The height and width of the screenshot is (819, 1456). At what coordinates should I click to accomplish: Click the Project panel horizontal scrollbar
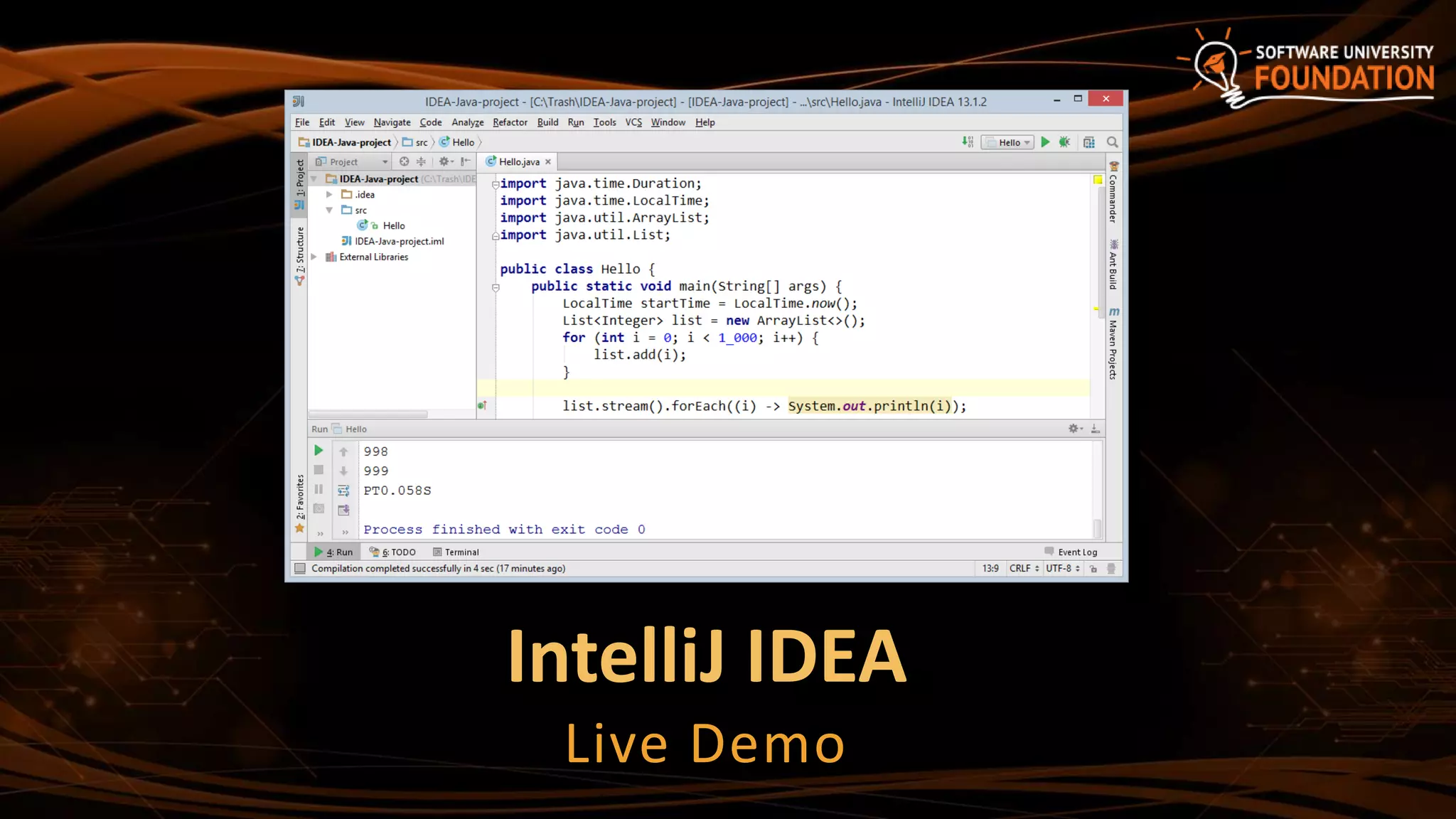pyautogui.click(x=368, y=414)
